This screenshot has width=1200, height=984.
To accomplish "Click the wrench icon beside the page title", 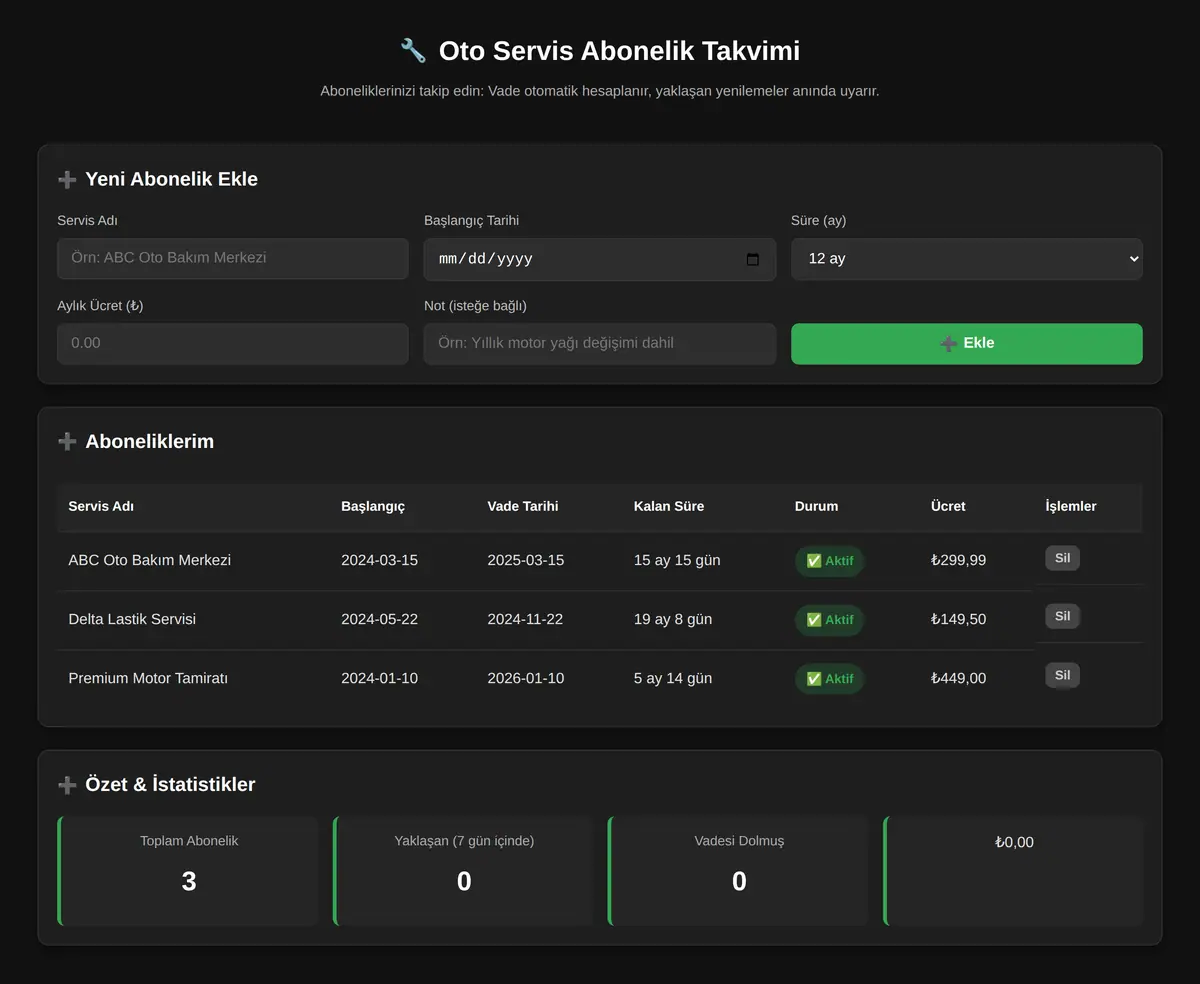I will [x=413, y=50].
